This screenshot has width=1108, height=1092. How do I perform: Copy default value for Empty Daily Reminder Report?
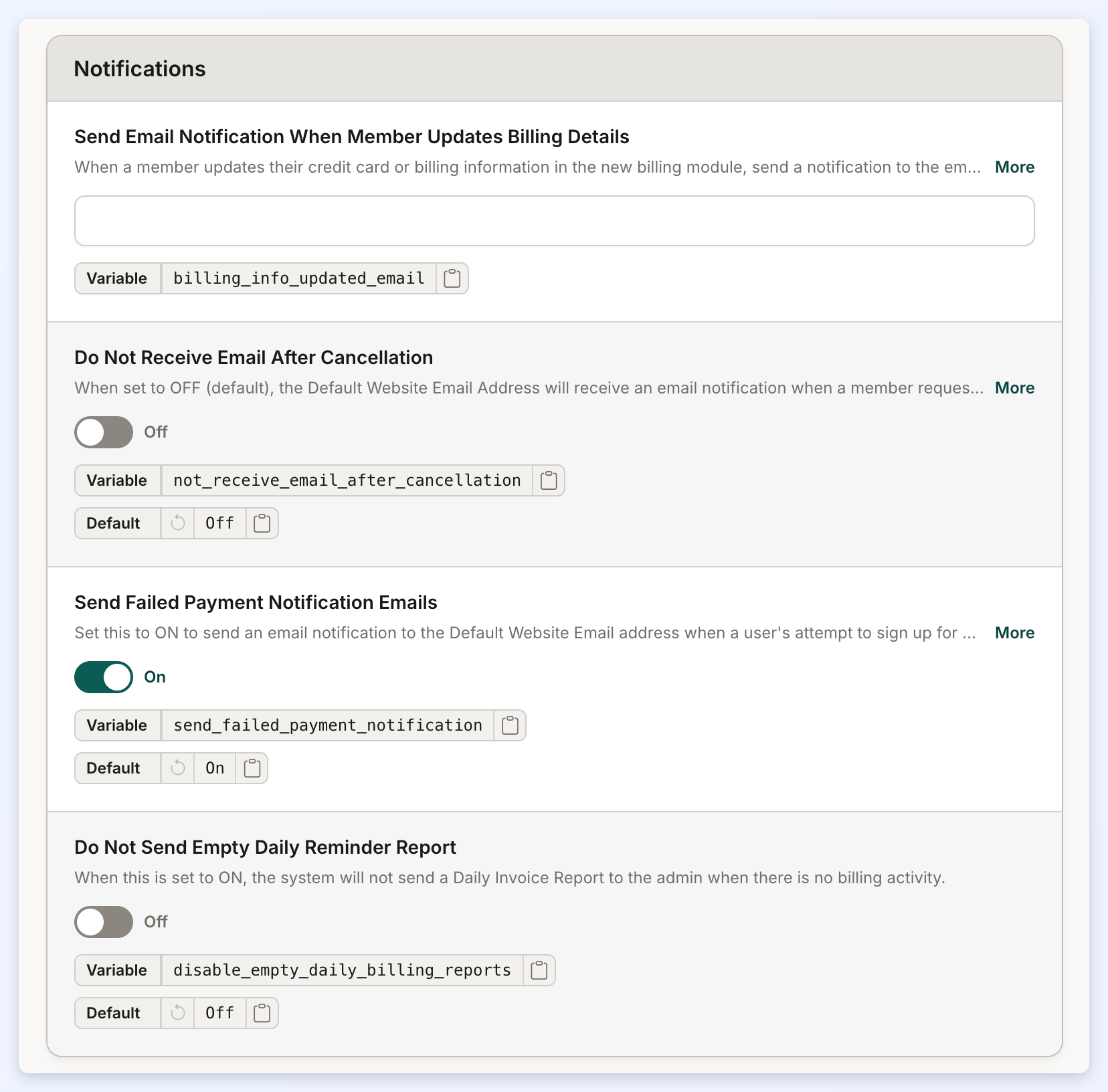coord(262,1013)
